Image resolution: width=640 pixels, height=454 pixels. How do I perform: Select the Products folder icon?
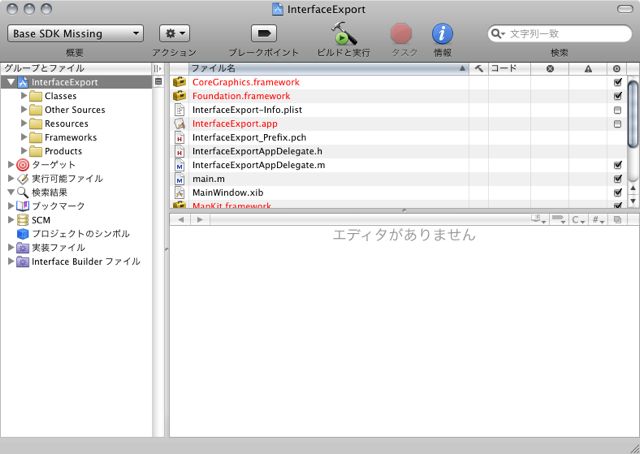[x=36, y=151]
